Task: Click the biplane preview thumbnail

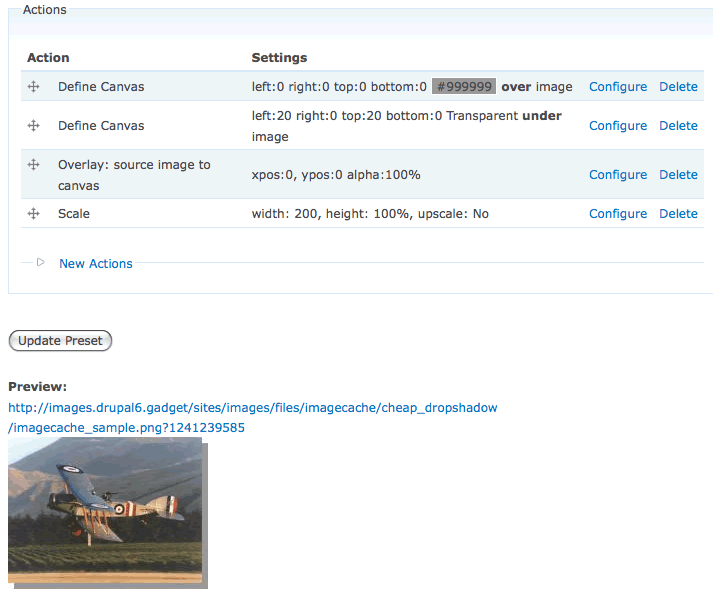Action: click(105, 510)
